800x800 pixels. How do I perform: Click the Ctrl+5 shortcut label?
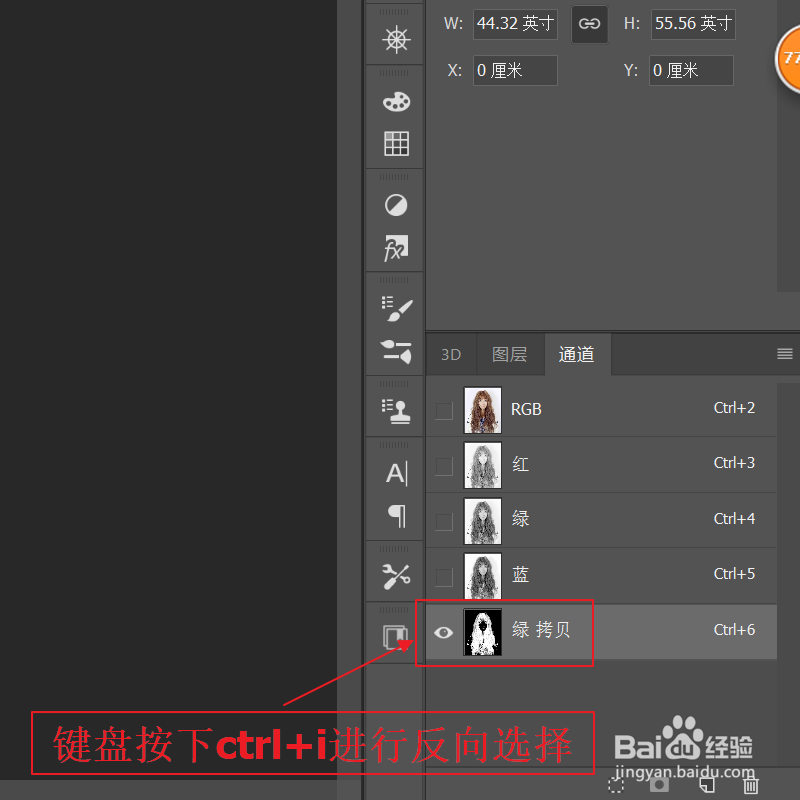(x=734, y=574)
